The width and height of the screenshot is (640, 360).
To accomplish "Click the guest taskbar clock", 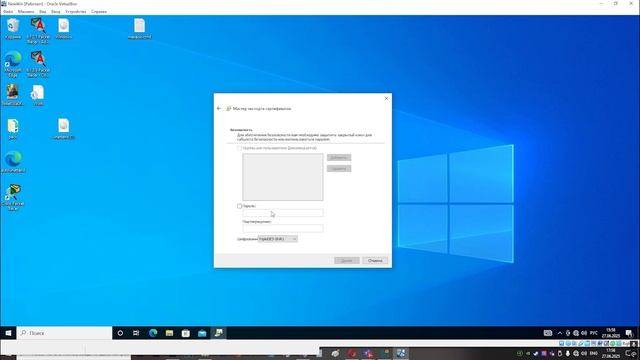I will (611, 333).
